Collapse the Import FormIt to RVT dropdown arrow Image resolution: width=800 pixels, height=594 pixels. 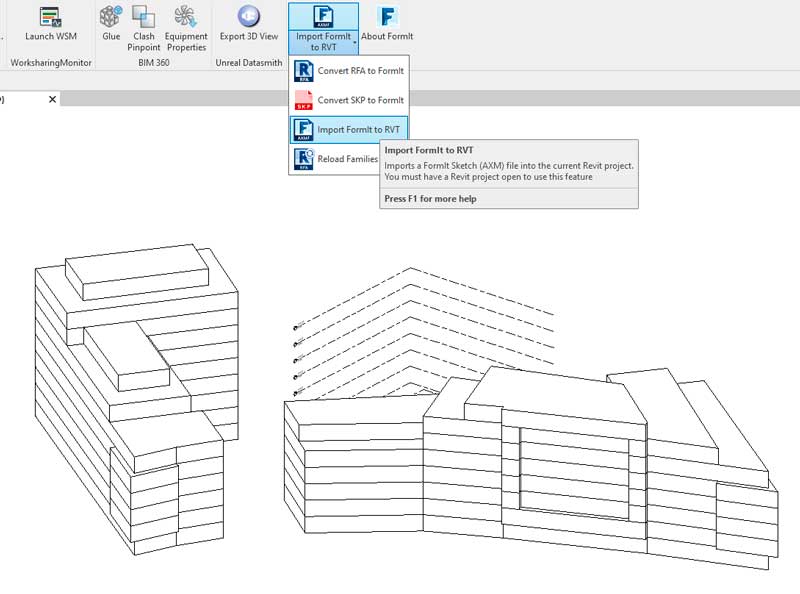point(354,43)
